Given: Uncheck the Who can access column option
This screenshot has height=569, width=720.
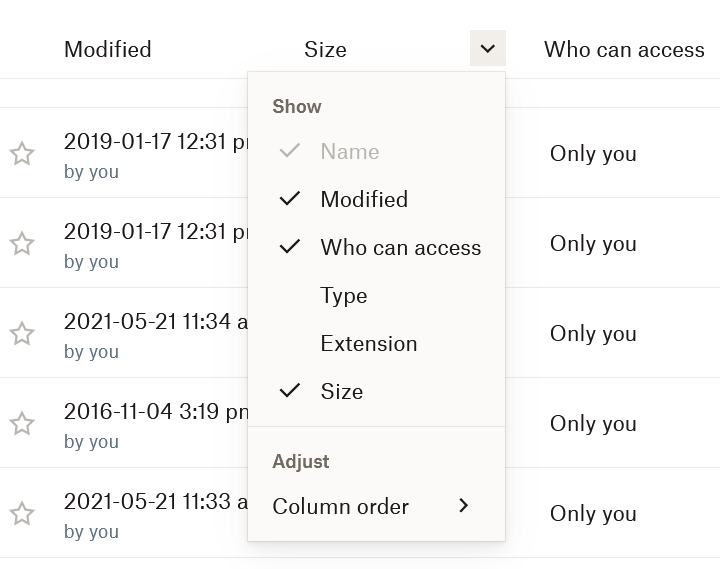Looking at the screenshot, I should [400, 248].
